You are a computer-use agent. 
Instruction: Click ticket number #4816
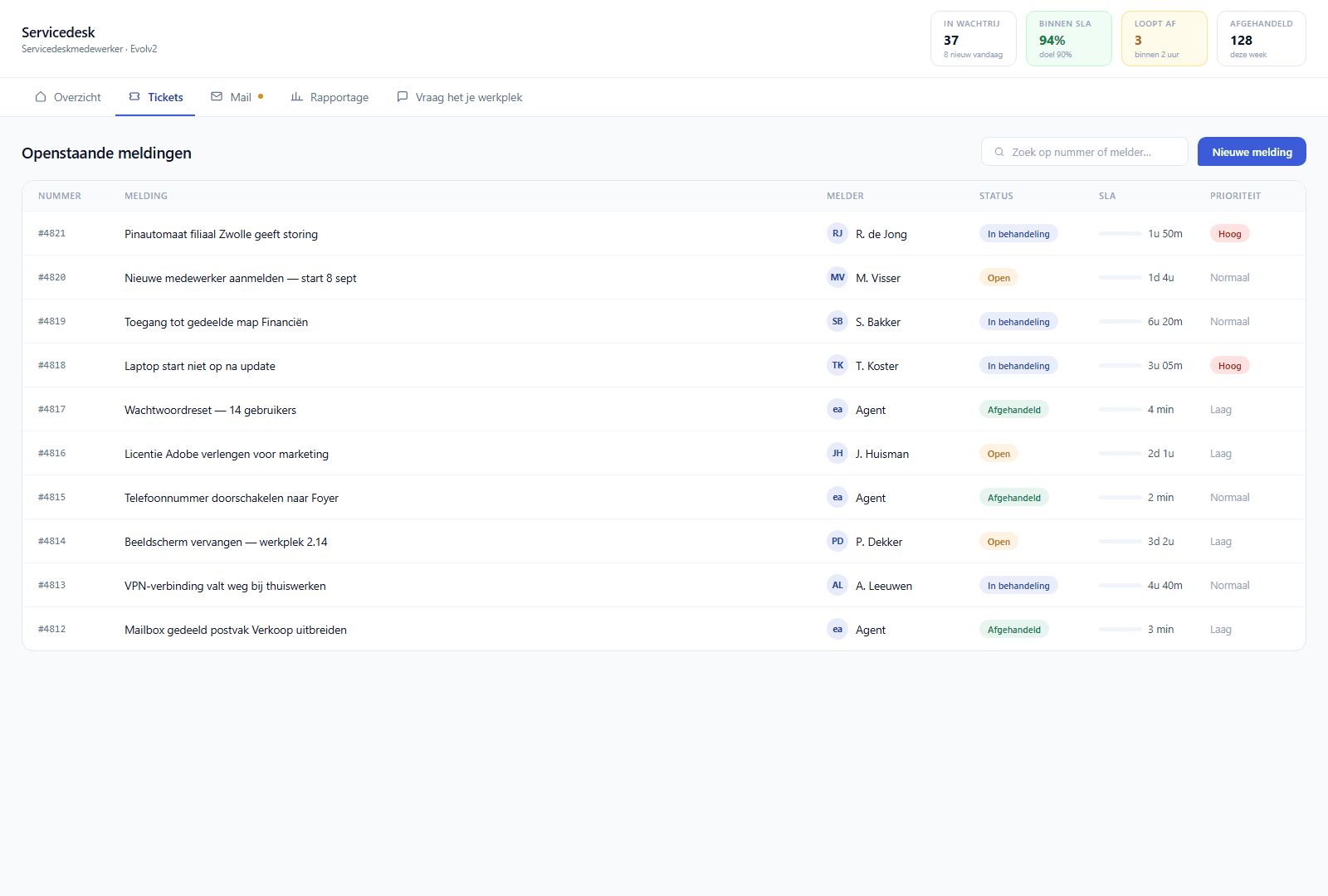point(51,453)
